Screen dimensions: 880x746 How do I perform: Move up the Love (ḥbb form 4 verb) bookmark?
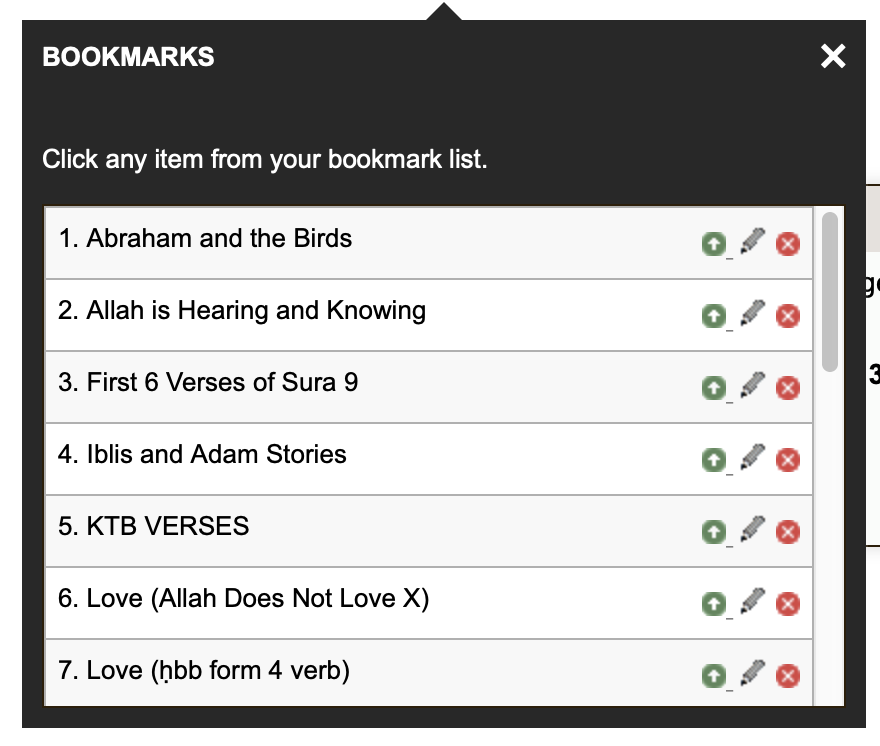pos(714,676)
